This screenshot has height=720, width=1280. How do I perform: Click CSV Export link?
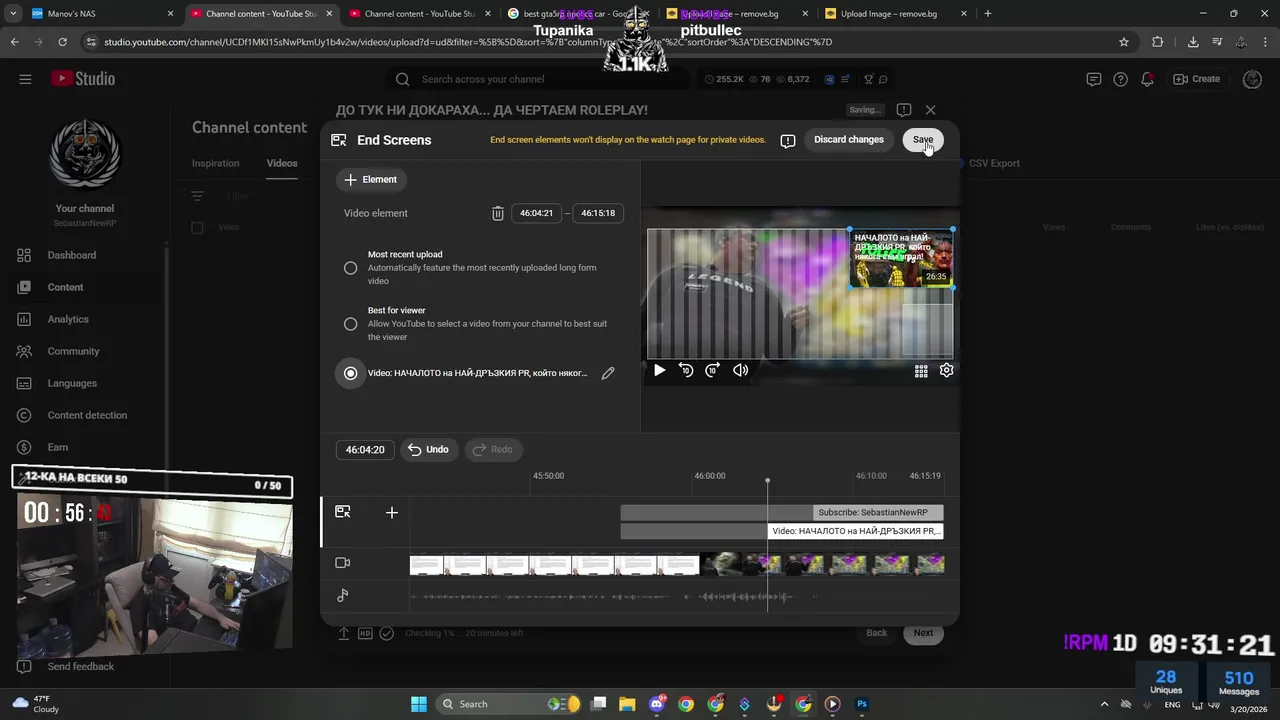[x=994, y=163]
